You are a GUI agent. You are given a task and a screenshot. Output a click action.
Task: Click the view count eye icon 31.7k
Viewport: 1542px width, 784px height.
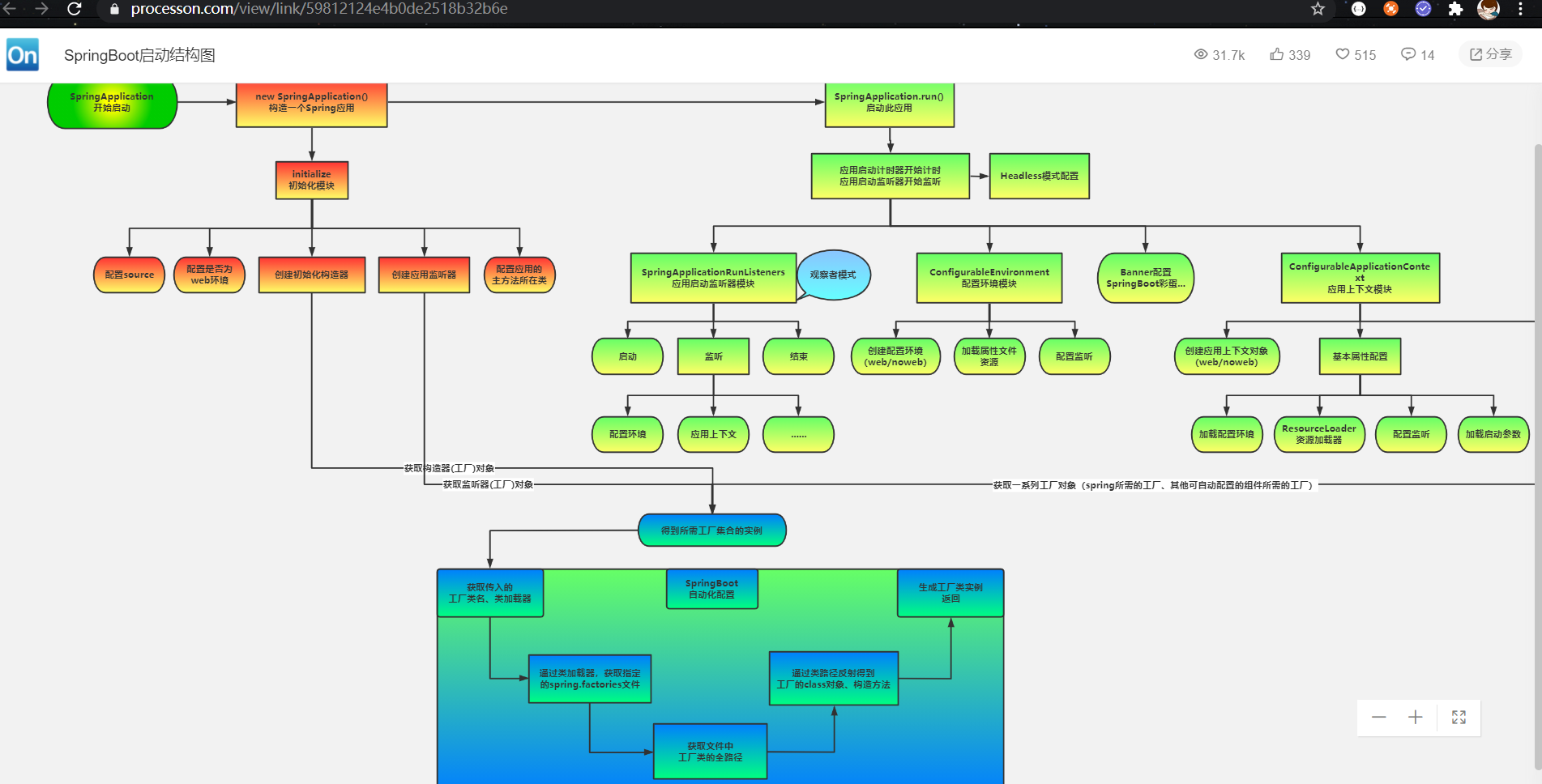coord(1219,54)
